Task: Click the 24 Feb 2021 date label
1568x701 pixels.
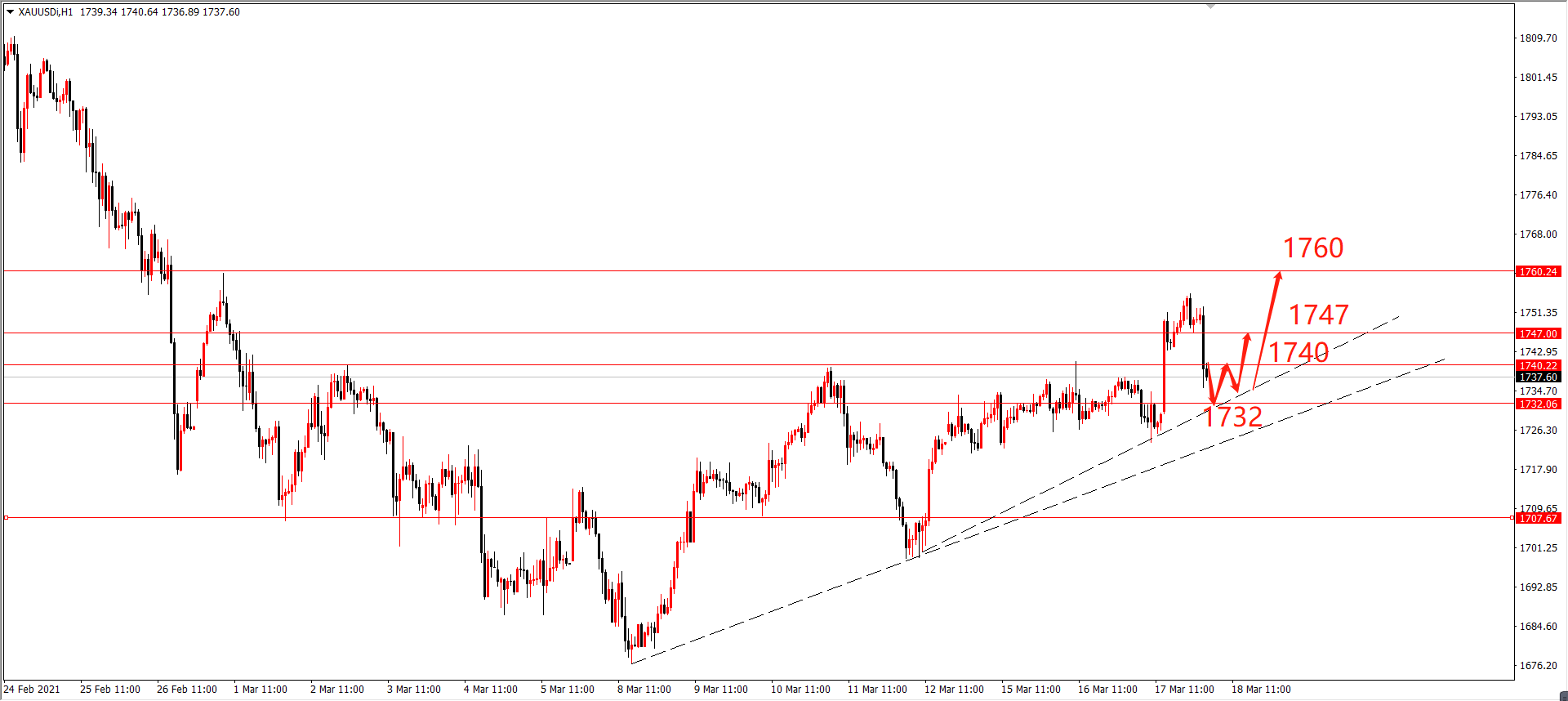Action: [x=32, y=690]
